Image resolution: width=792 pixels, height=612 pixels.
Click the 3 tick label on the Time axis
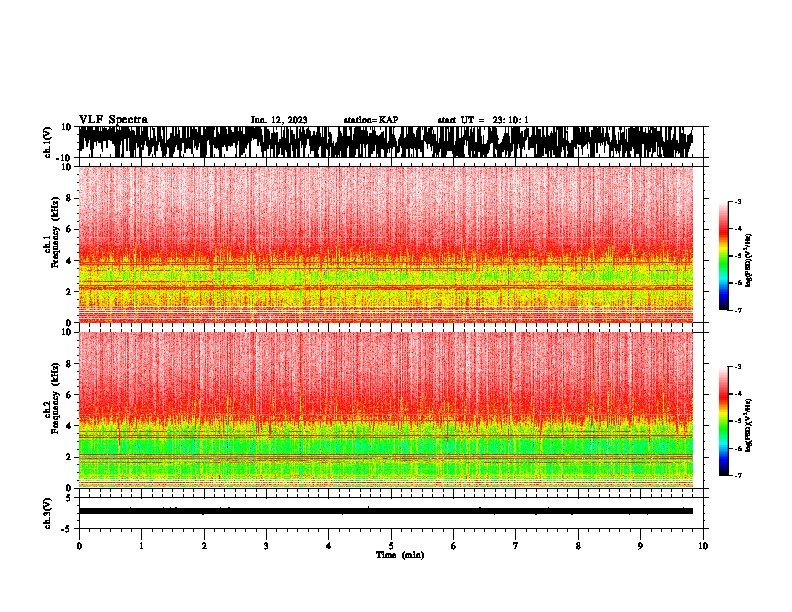(x=266, y=546)
